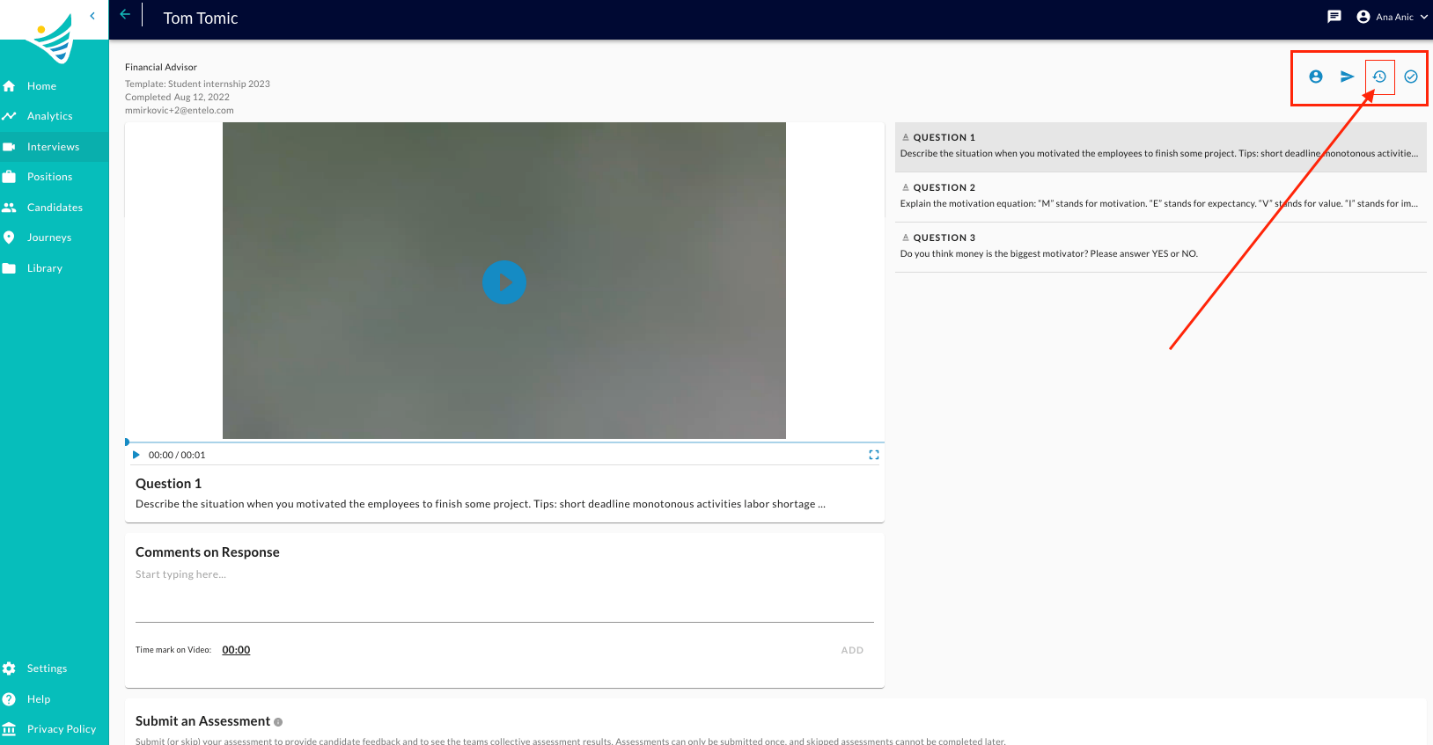
Task: Click the 00:00 time mark link
Action: (x=236, y=650)
